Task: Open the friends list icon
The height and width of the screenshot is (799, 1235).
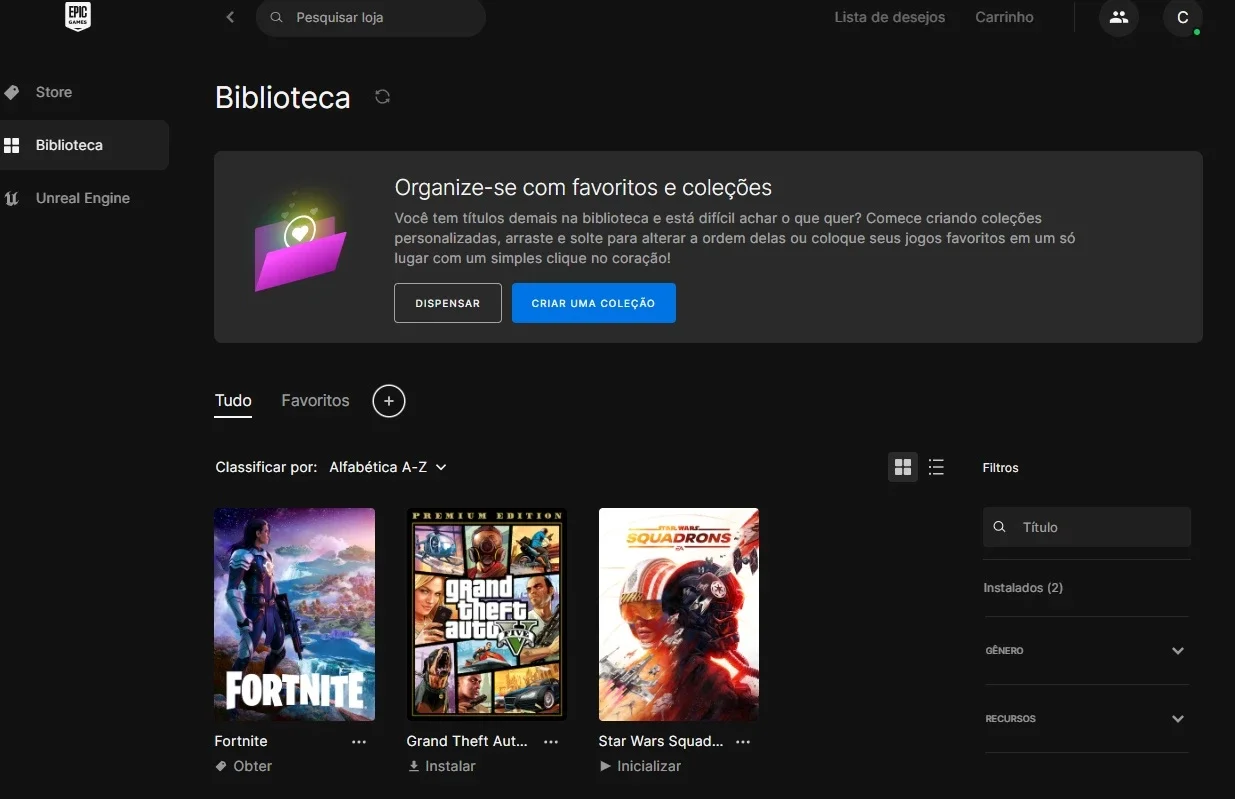Action: tap(1119, 17)
